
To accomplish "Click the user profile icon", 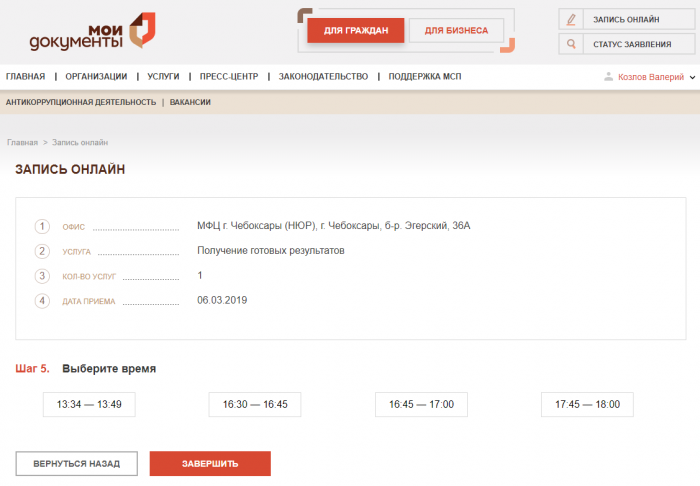I will pos(608,77).
